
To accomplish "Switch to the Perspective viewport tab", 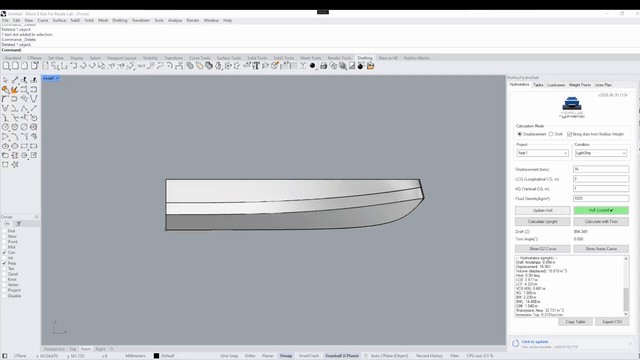I will click(54, 349).
